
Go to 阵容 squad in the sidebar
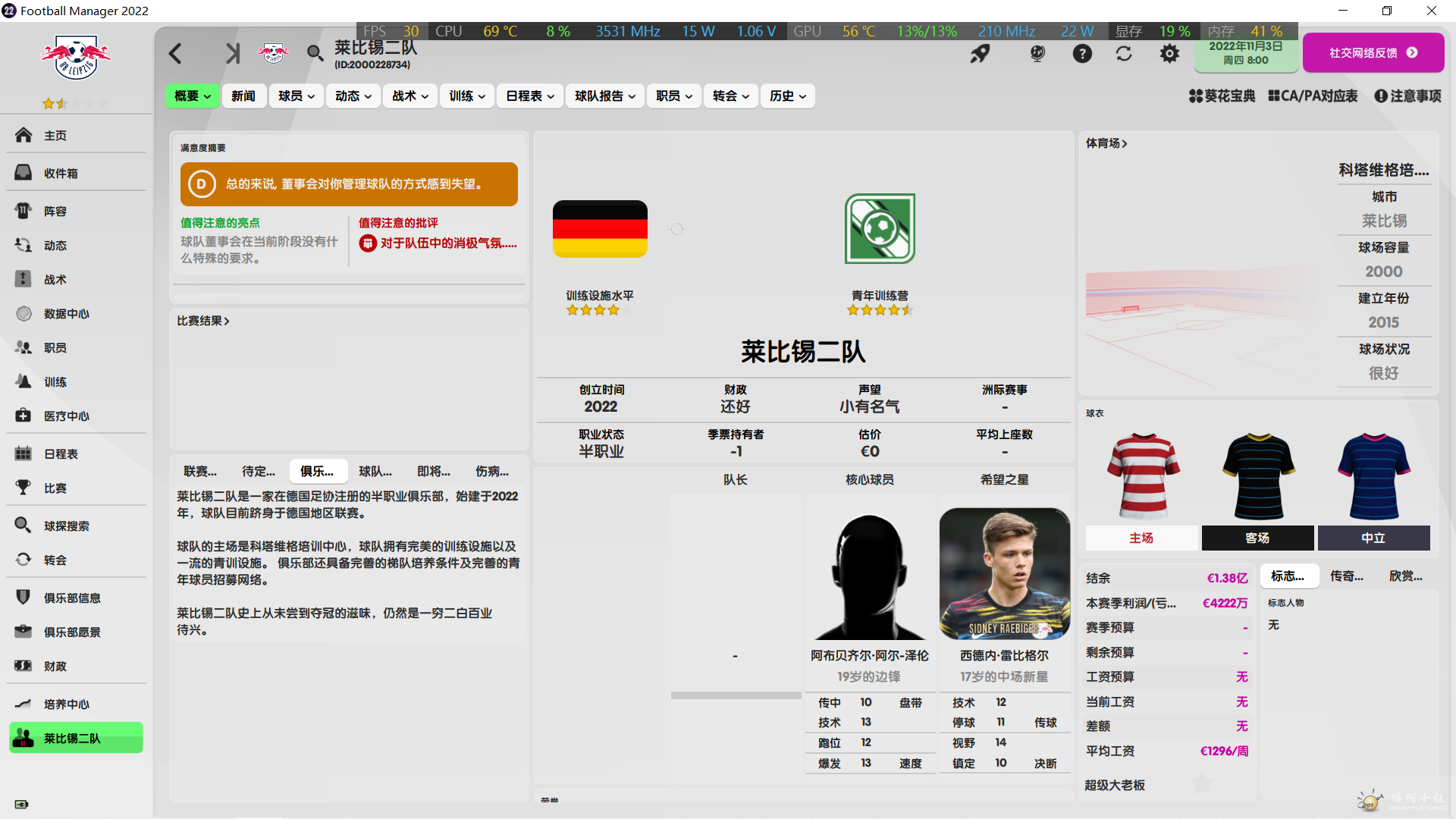(x=76, y=211)
